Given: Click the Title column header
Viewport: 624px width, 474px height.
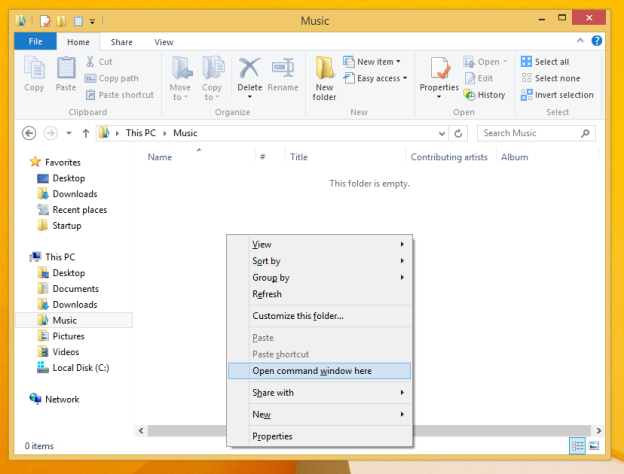Looking at the screenshot, I should tap(299, 157).
